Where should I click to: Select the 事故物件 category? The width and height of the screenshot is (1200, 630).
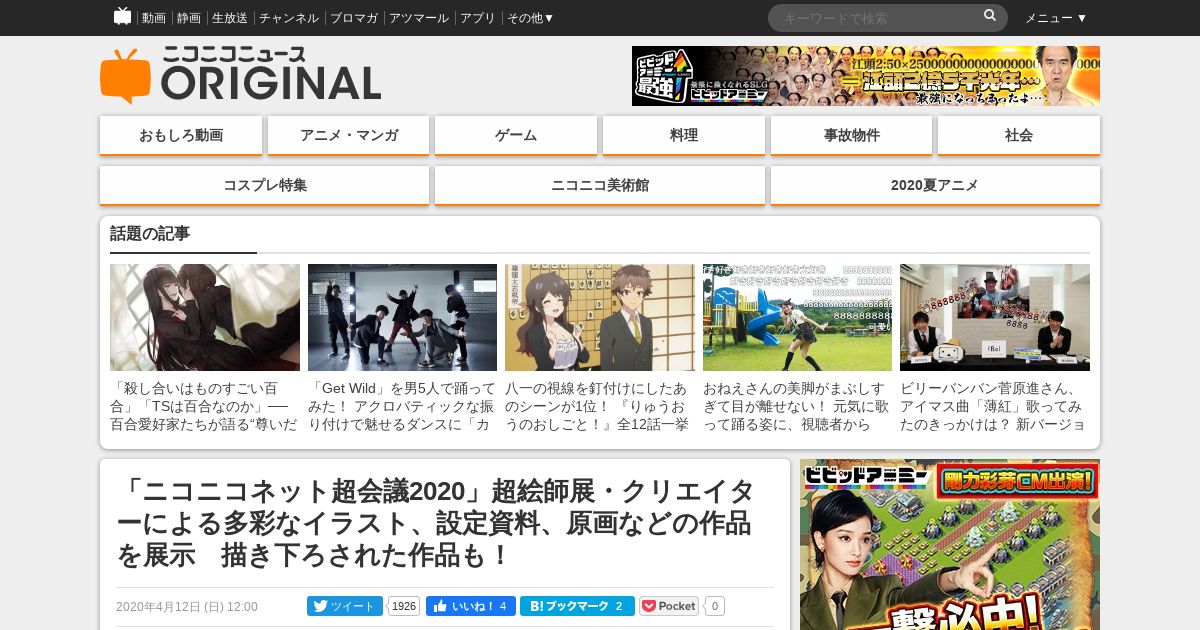coord(852,135)
